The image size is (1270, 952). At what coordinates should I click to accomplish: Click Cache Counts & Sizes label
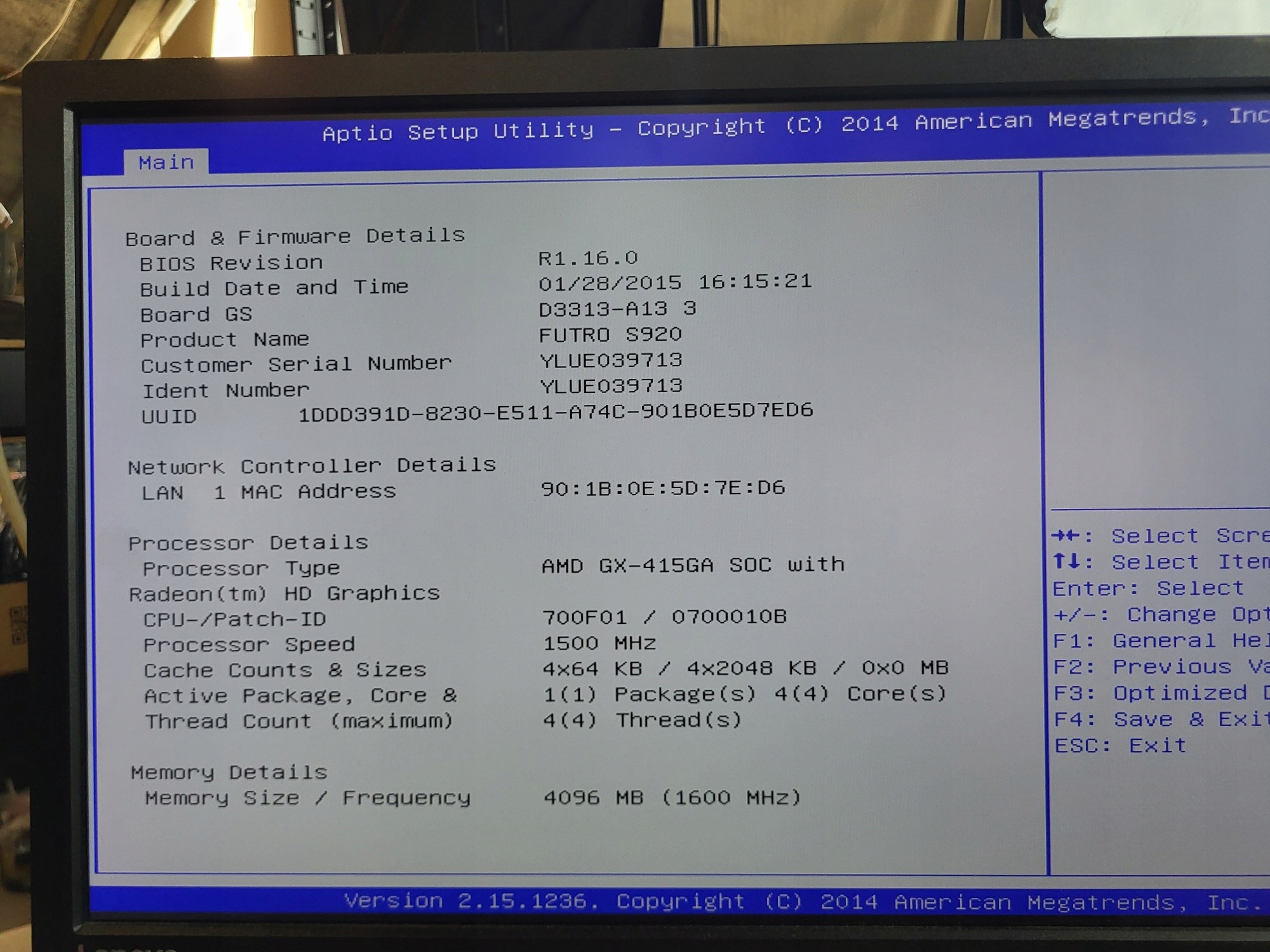point(285,670)
